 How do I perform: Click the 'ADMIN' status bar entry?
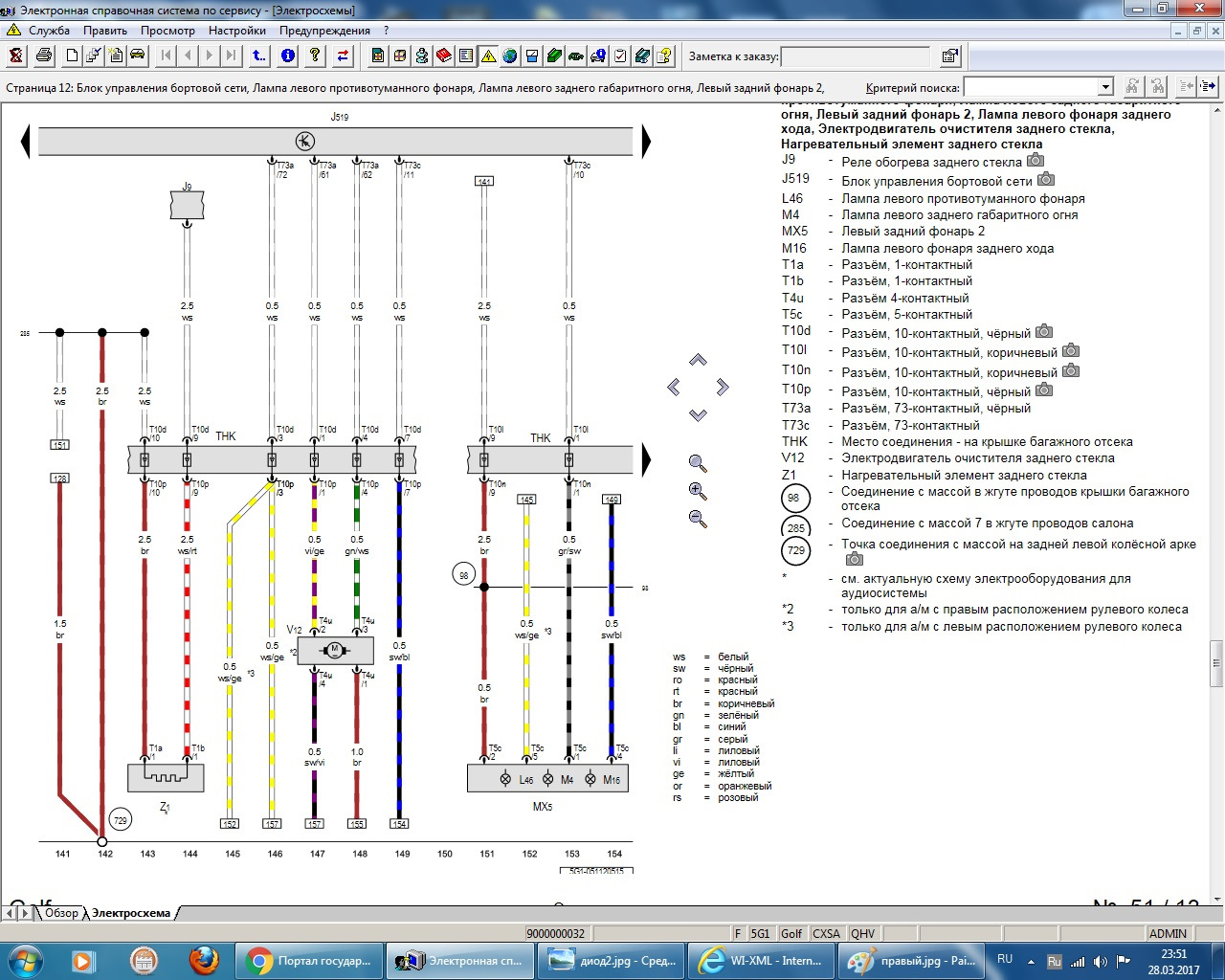pyautogui.click(x=1168, y=933)
